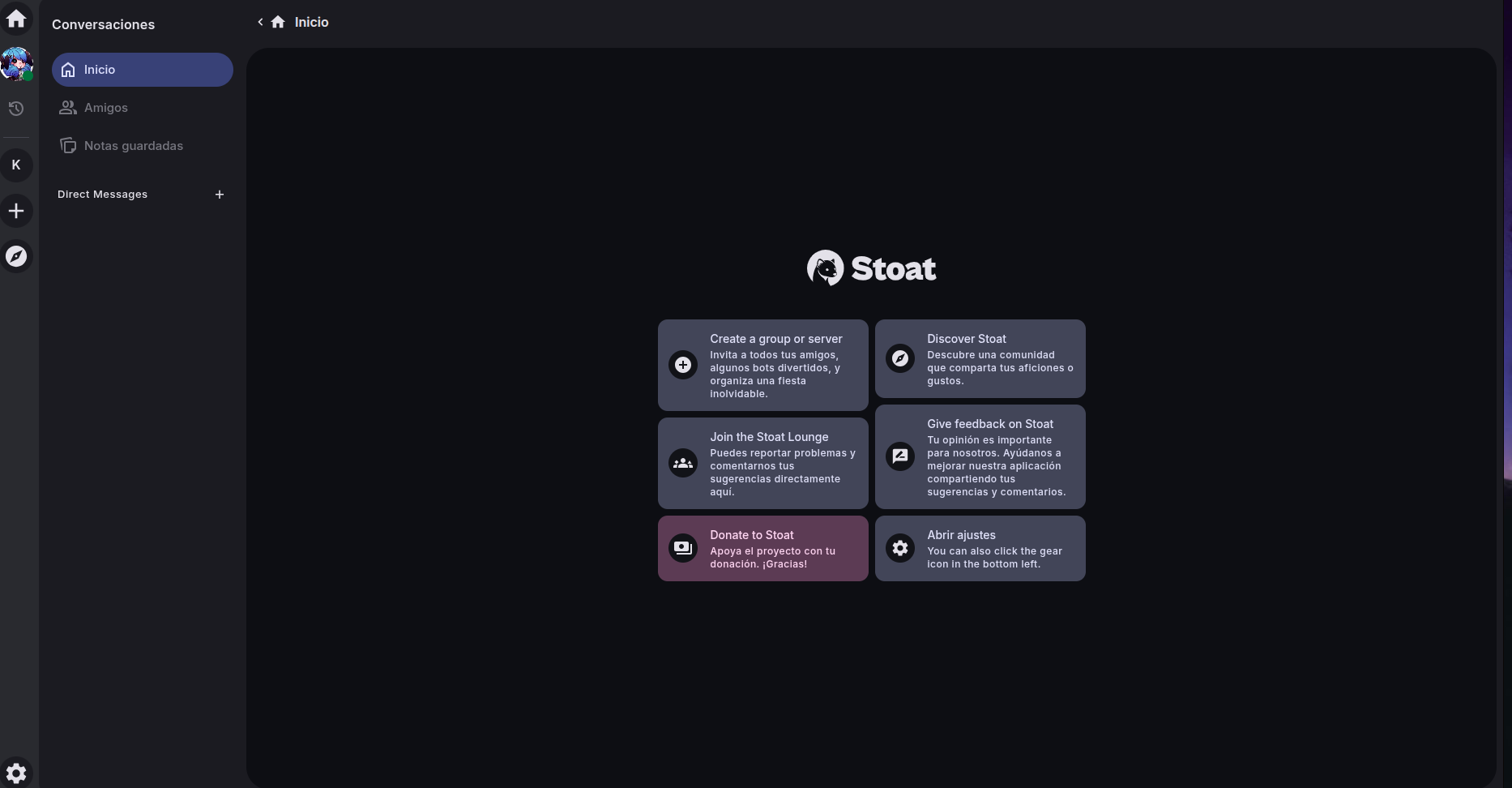Click the home icon in server rail

tap(16, 19)
